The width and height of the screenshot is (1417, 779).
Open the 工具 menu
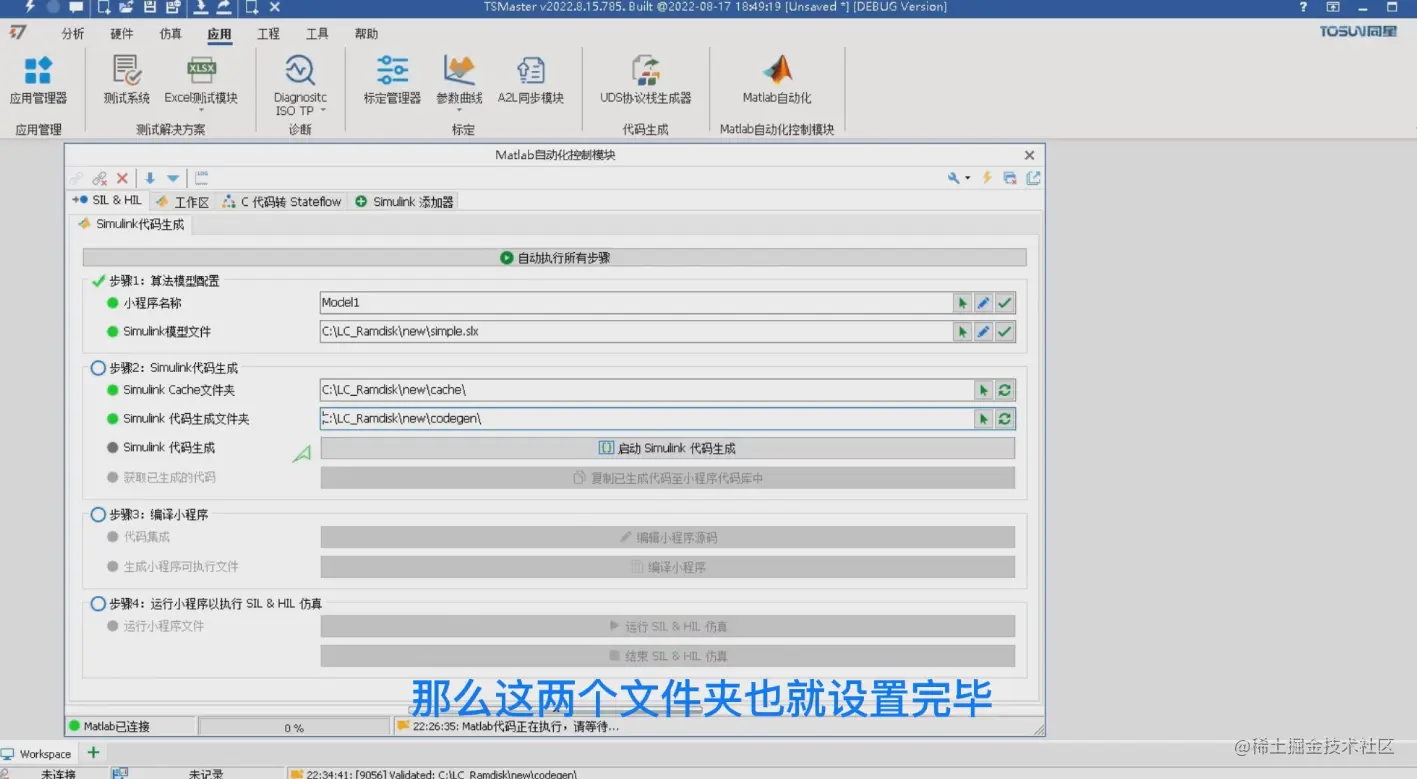(317, 34)
